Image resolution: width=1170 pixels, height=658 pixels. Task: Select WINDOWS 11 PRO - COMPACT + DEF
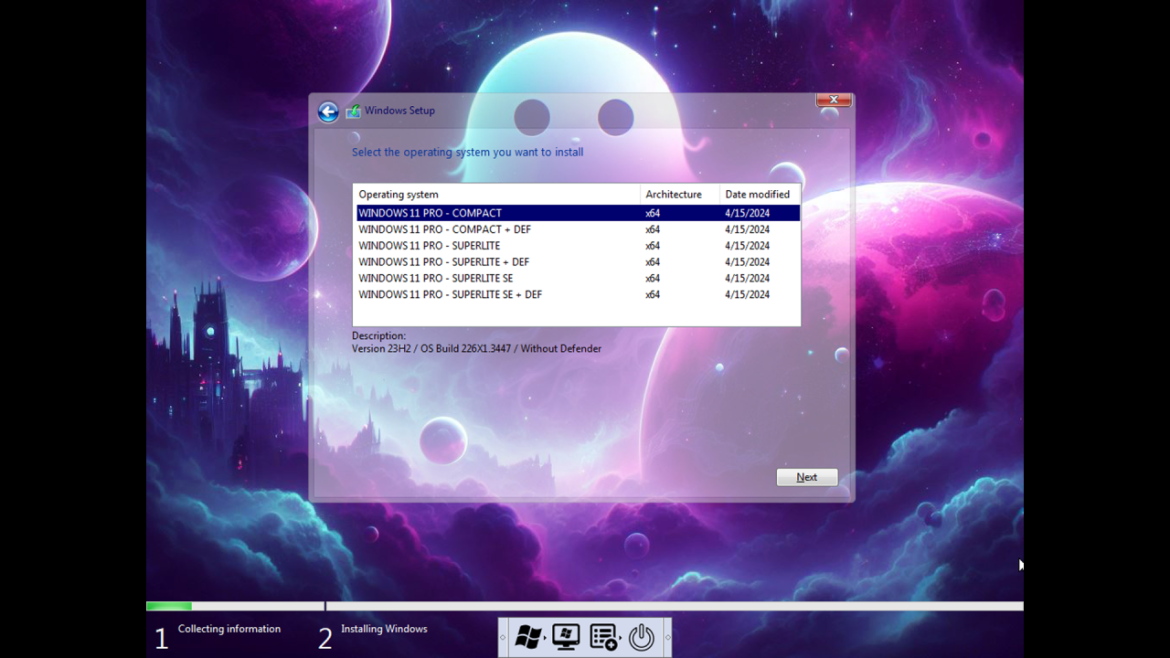click(x=444, y=229)
